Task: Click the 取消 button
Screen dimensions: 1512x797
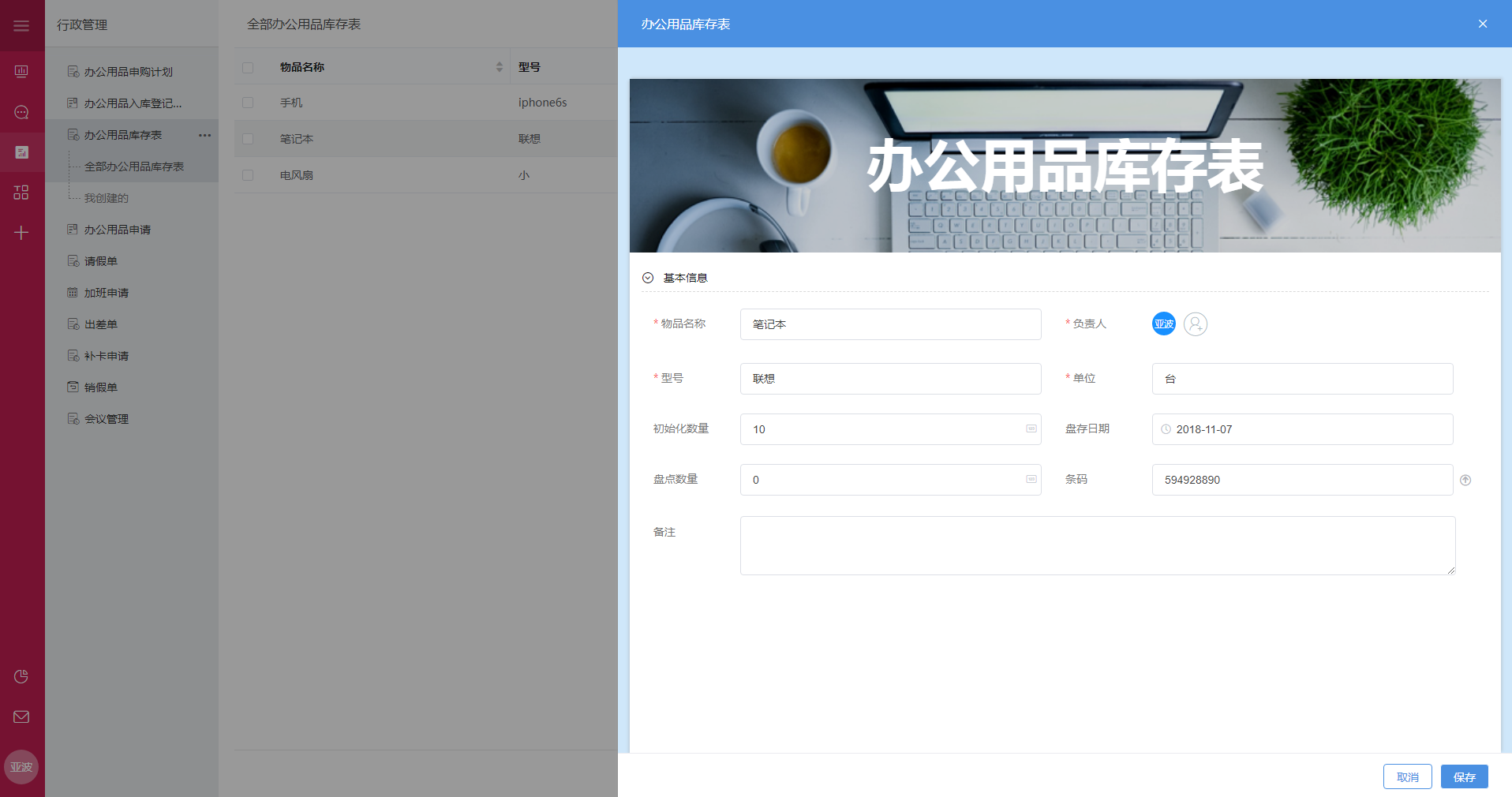Action: coord(1407,776)
